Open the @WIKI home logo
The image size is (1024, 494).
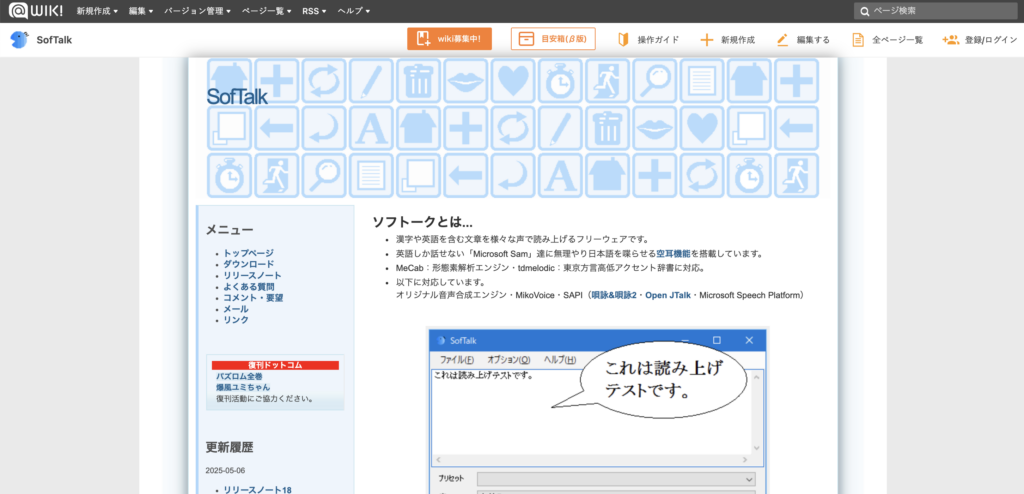coord(37,10)
